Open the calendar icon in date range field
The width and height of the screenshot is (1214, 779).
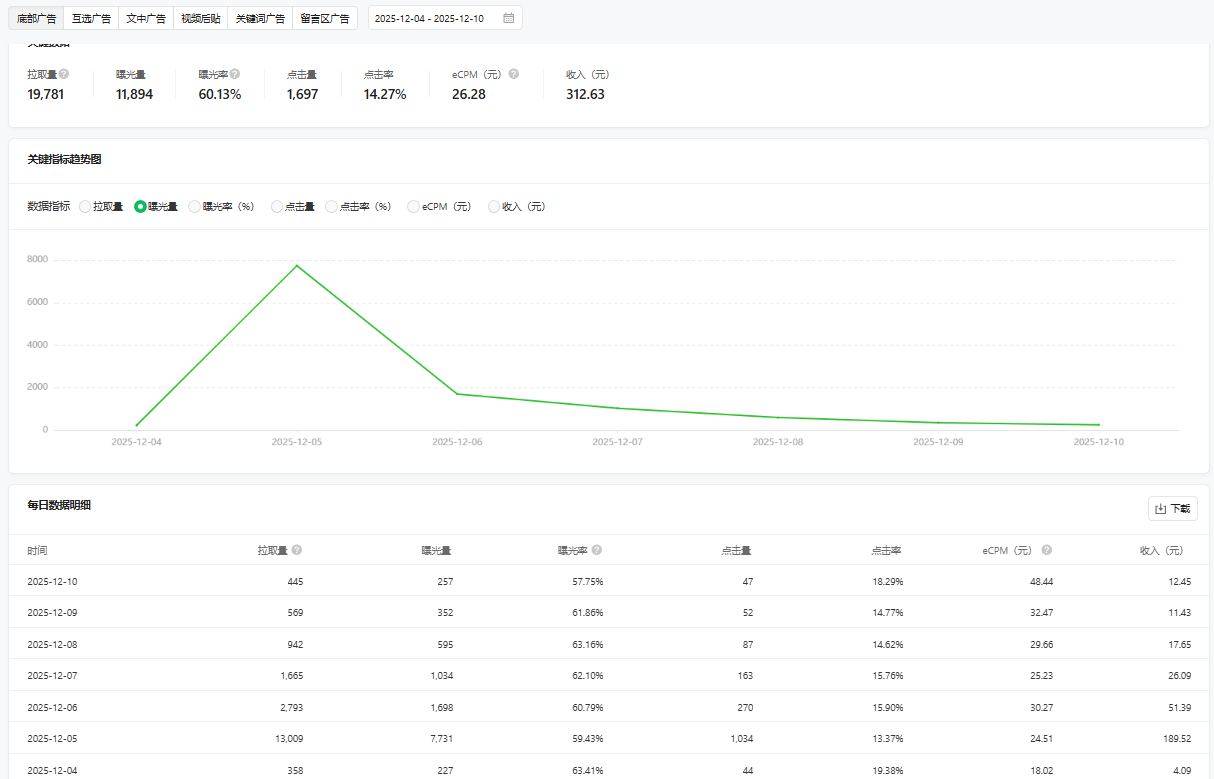point(508,18)
